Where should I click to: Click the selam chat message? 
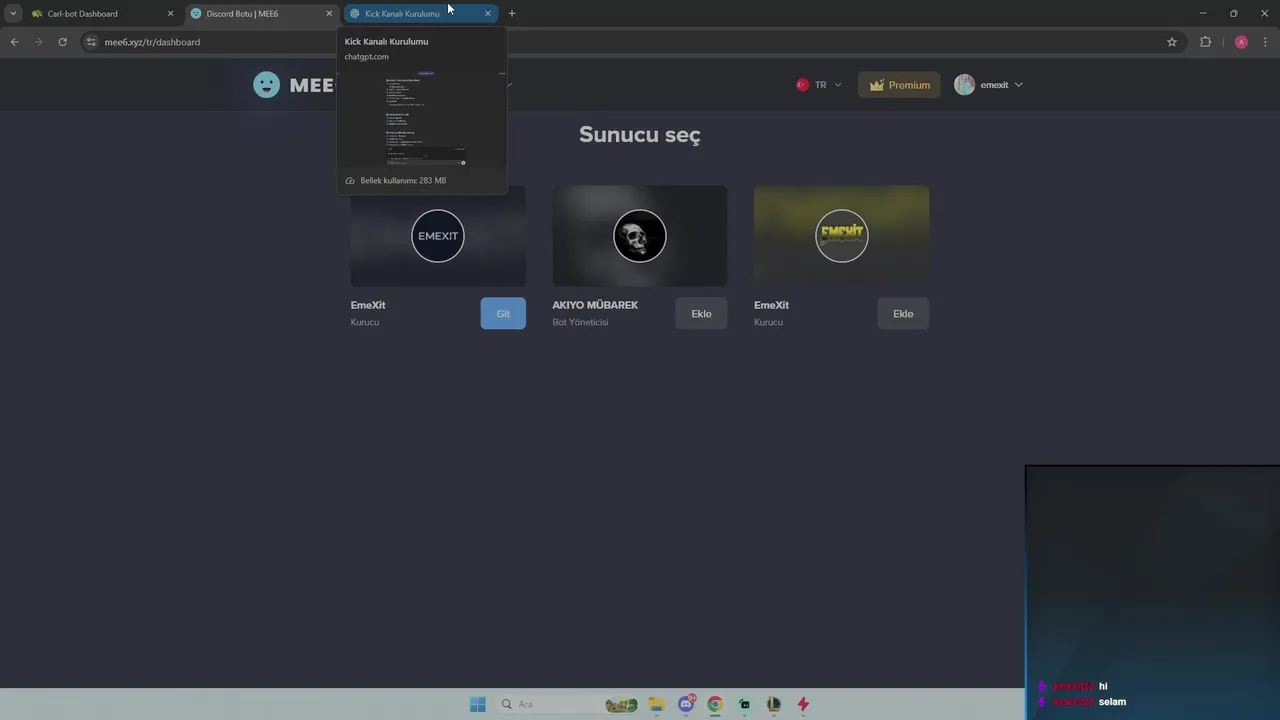coord(1112,702)
